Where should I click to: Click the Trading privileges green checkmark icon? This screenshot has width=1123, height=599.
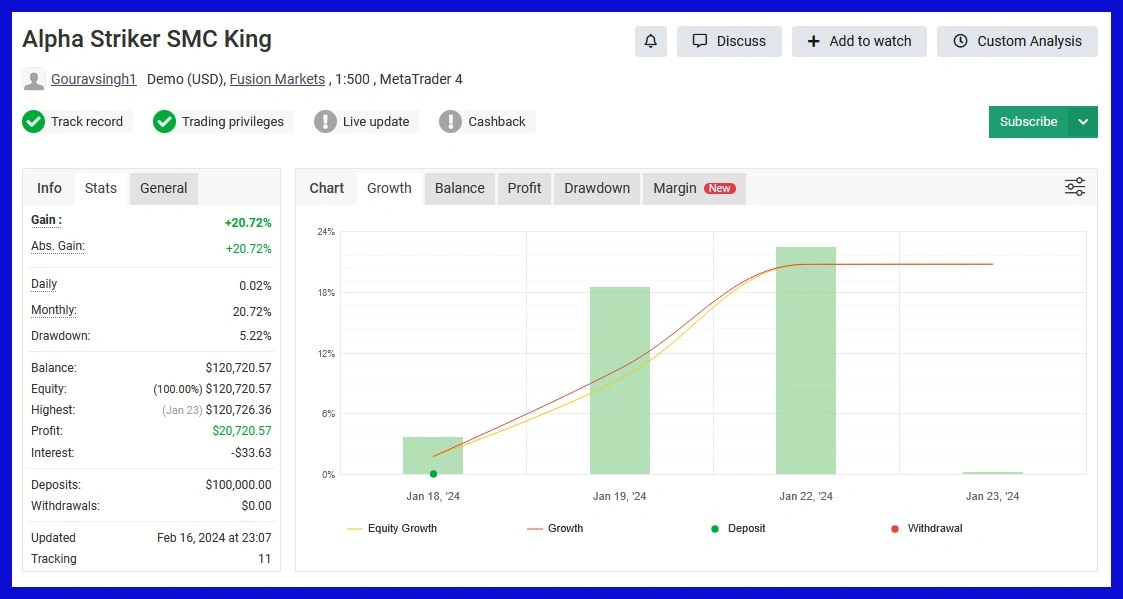click(x=164, y=122)
